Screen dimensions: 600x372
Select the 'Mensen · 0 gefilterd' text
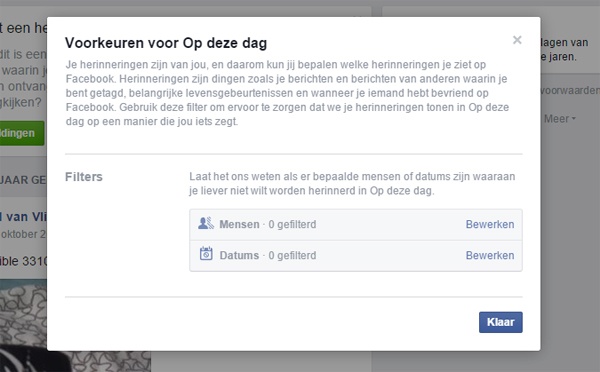(268, 224)
